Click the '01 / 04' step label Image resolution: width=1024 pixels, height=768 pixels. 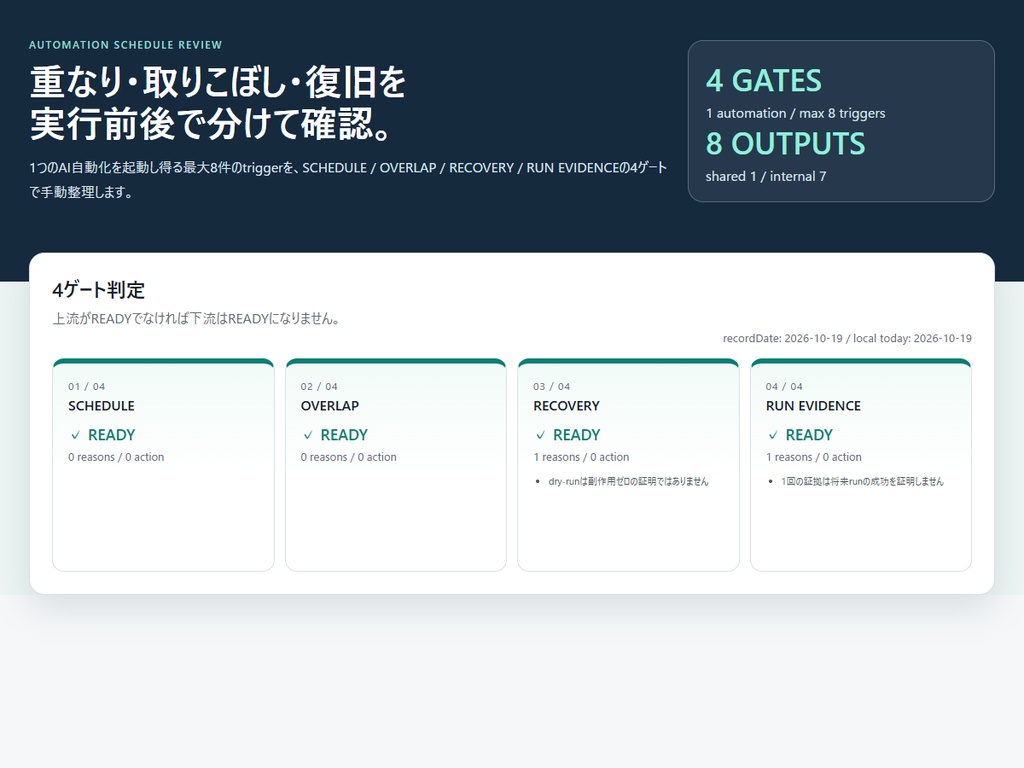87,387
